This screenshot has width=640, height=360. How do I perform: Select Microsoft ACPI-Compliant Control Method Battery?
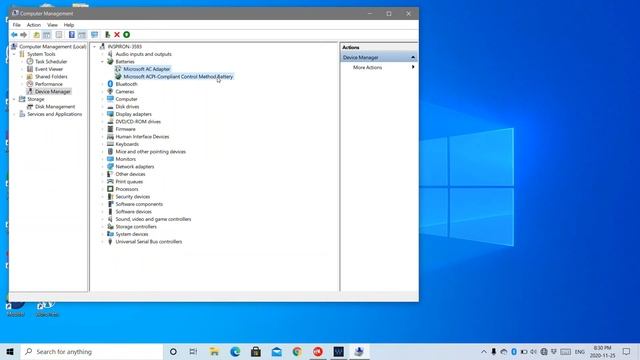178,76
